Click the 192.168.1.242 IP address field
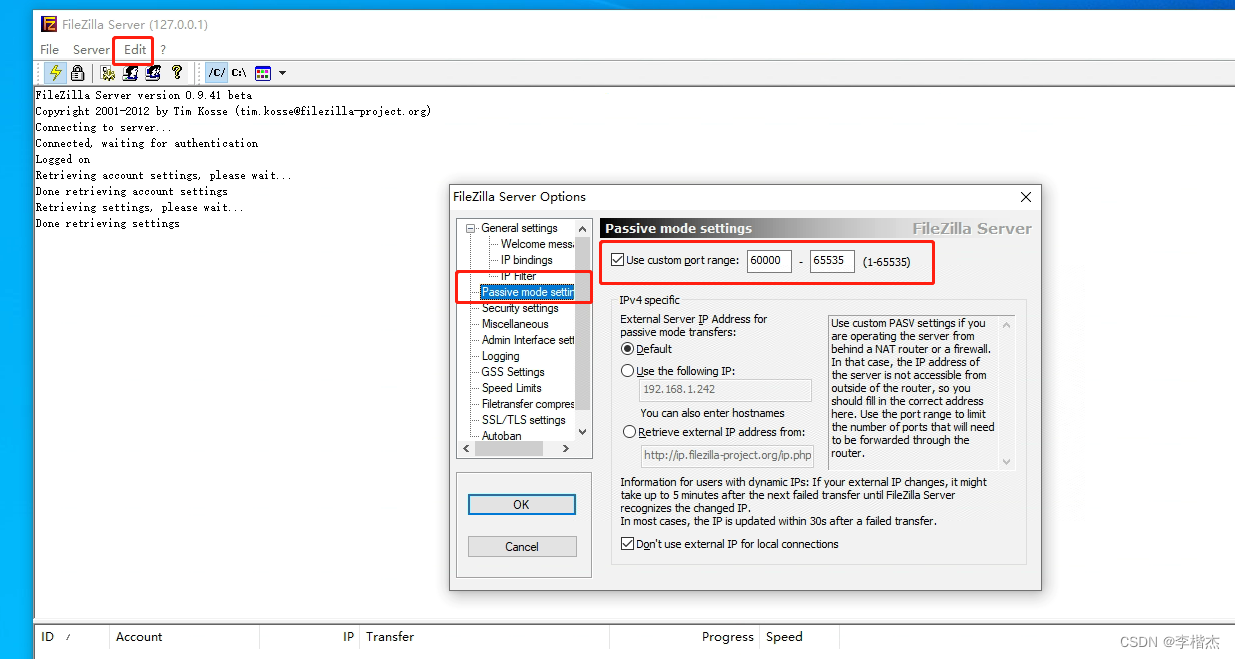 pos(725,390)
